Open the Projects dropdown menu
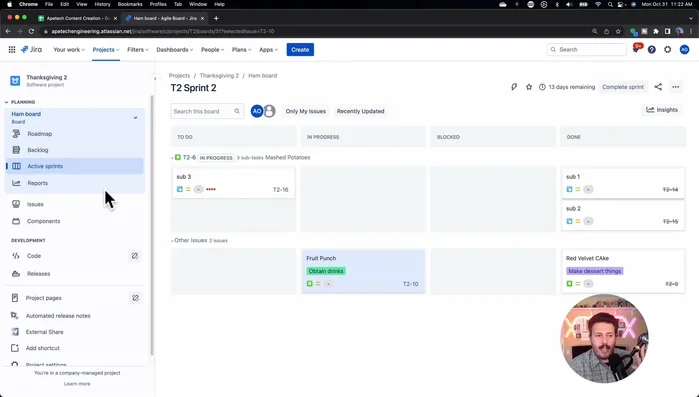This screenshot has height=397, width=699. click(106, 49)
